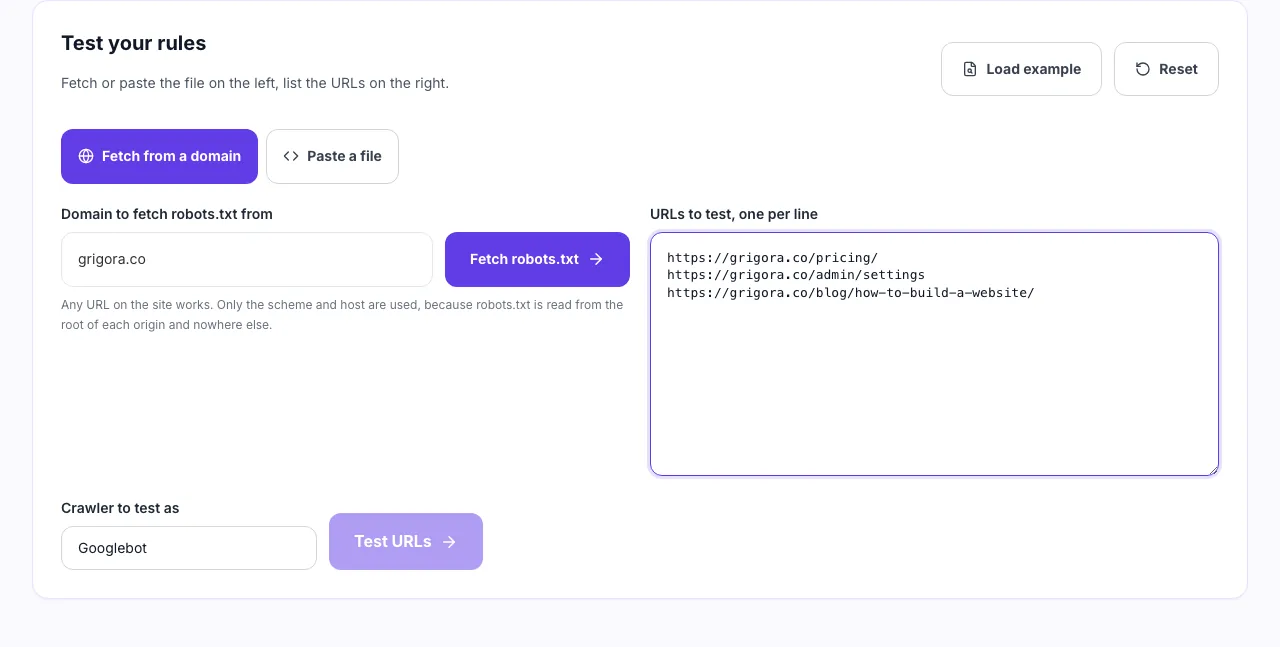Focus the crawler field containing Googlebot
This screenshot has width=1280, height=647.
click(x=189, y=548)
